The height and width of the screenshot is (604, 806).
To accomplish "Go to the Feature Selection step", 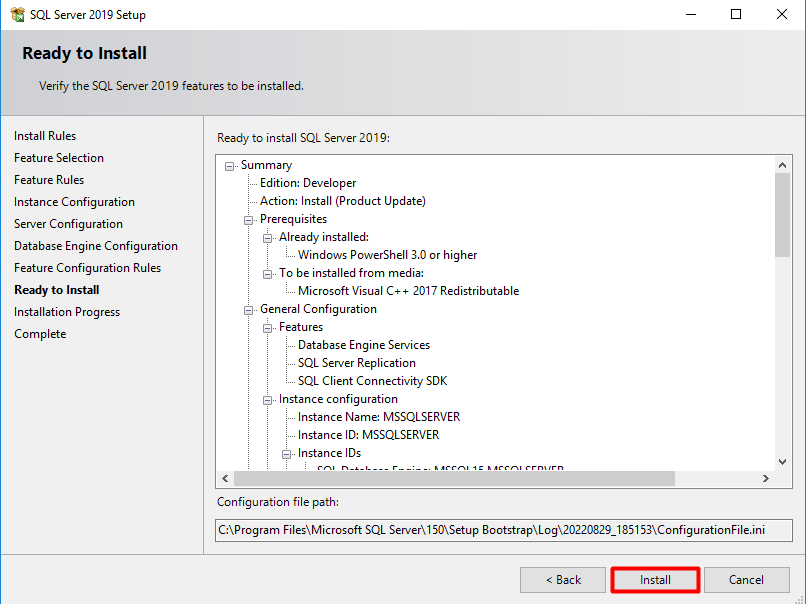I will tap(59, 158).
